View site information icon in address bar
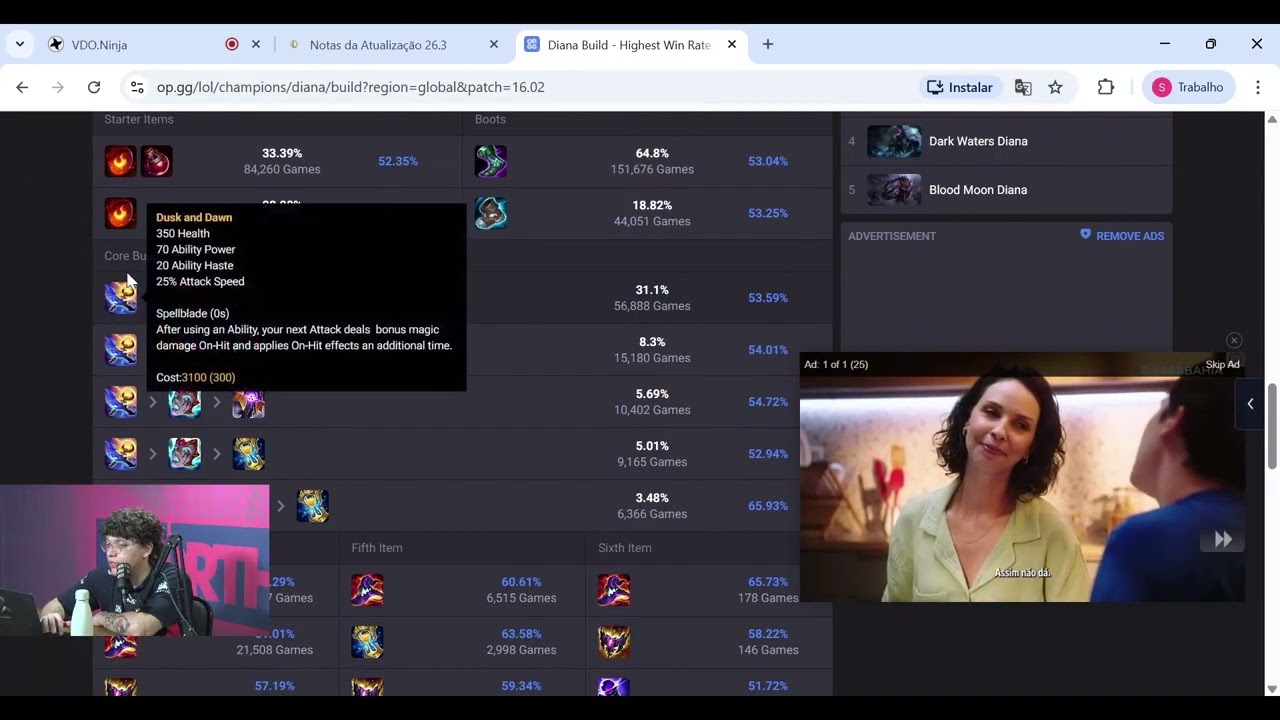Viewport: 1280px width, 720px height. tap(137, 87)
